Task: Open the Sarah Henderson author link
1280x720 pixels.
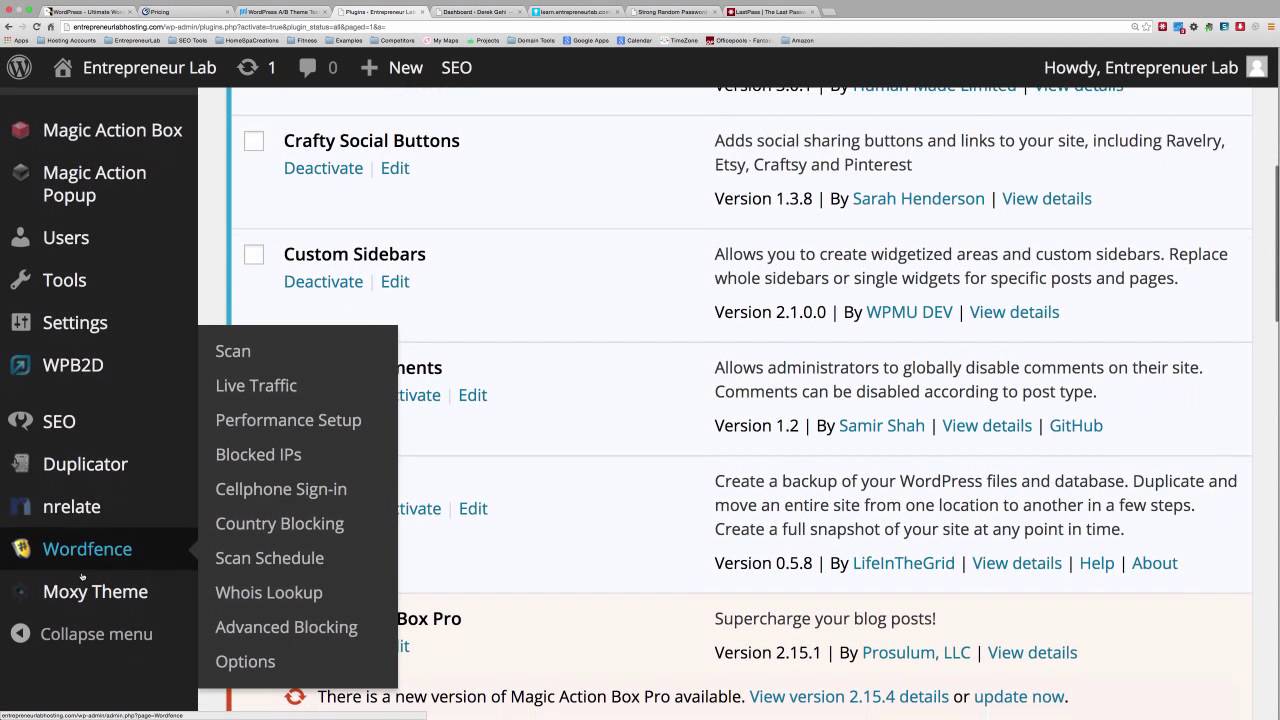Action: click(x=918, y=198)
